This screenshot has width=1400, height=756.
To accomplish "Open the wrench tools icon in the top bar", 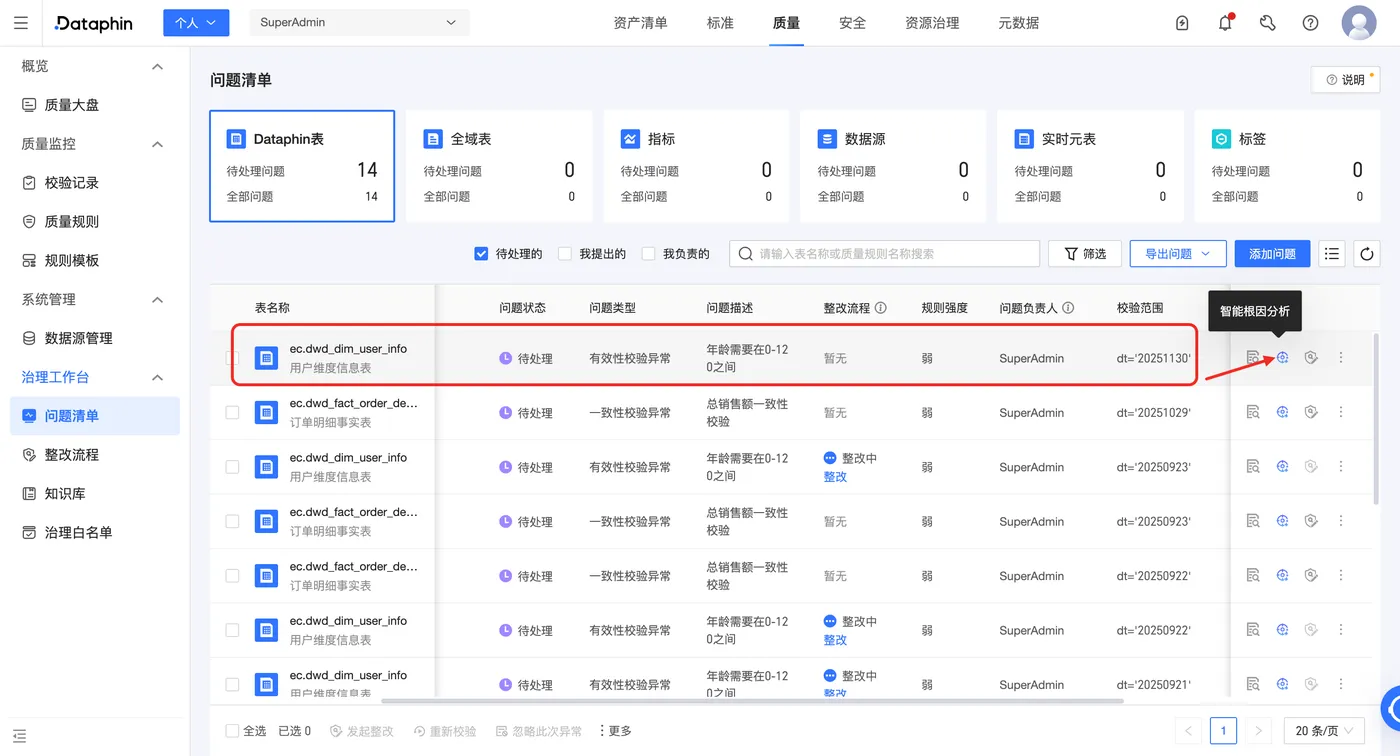I will [x=1268, y=23].
